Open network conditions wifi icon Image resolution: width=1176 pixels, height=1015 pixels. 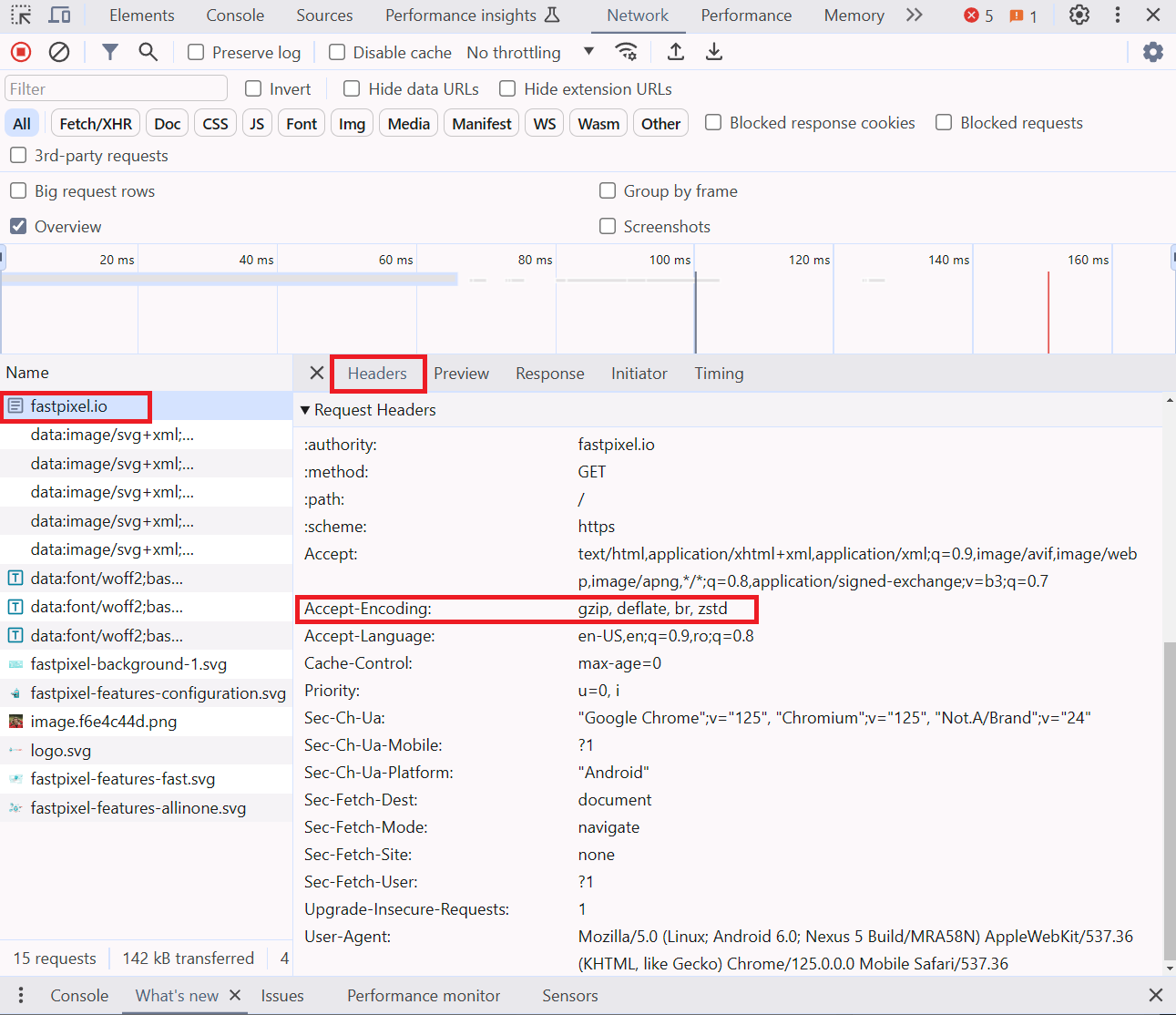626,52
